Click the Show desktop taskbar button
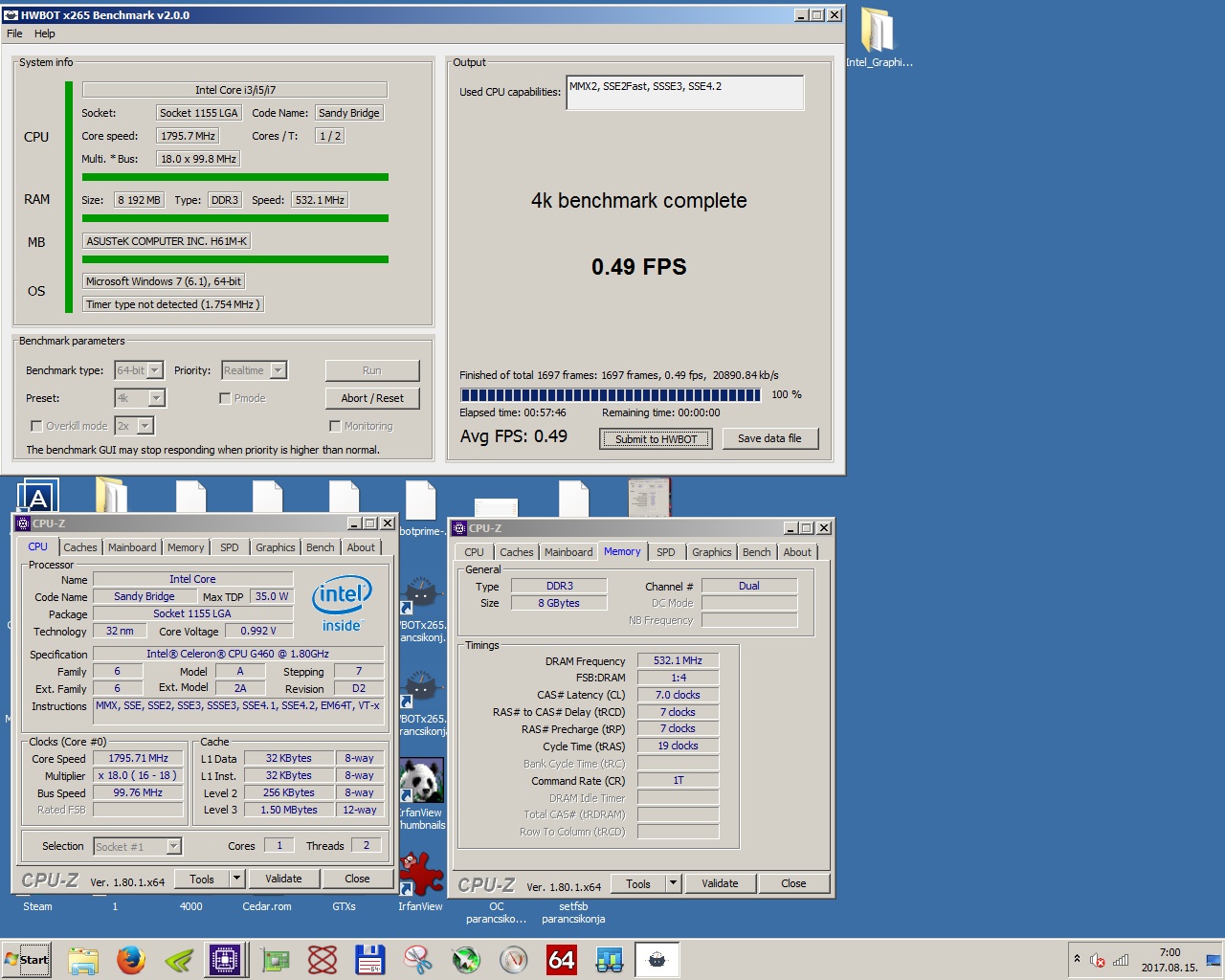The image size is (1225, 980). pos(1214,960)
